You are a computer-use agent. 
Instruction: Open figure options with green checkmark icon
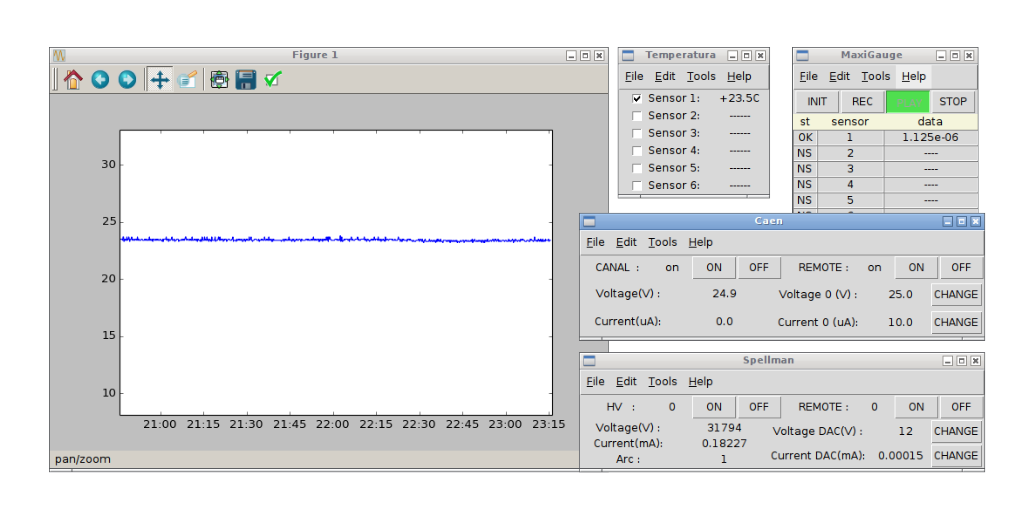272,79
